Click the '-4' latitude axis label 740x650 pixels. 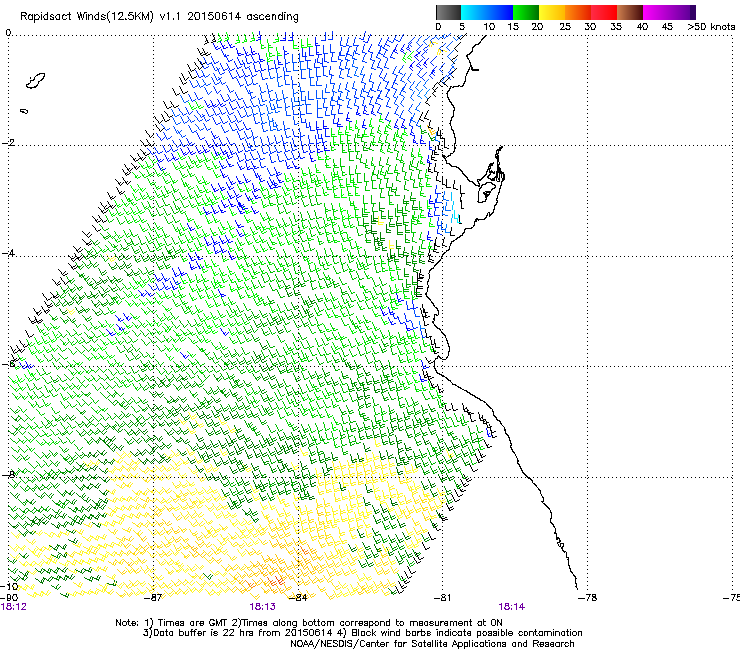8,253
